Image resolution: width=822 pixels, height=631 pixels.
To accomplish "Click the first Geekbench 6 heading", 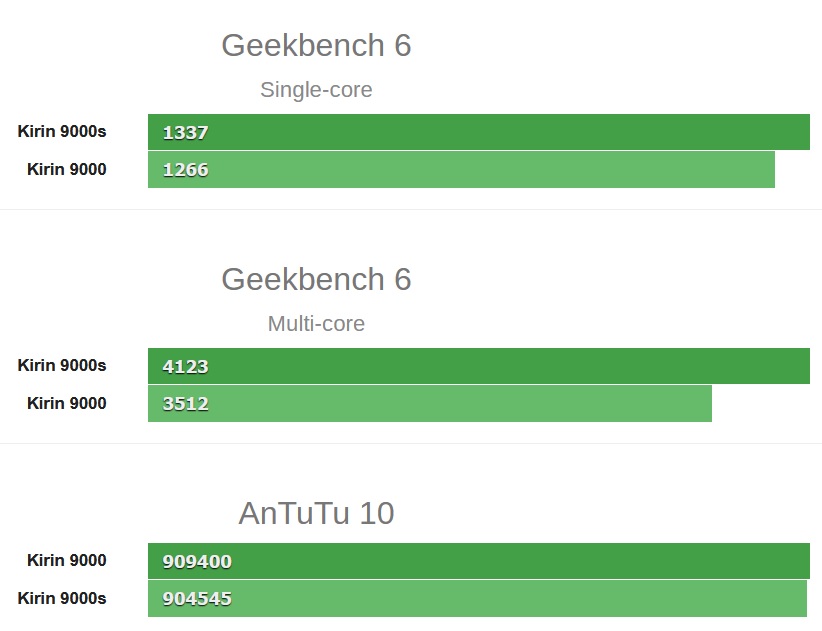I will point(316,45).
